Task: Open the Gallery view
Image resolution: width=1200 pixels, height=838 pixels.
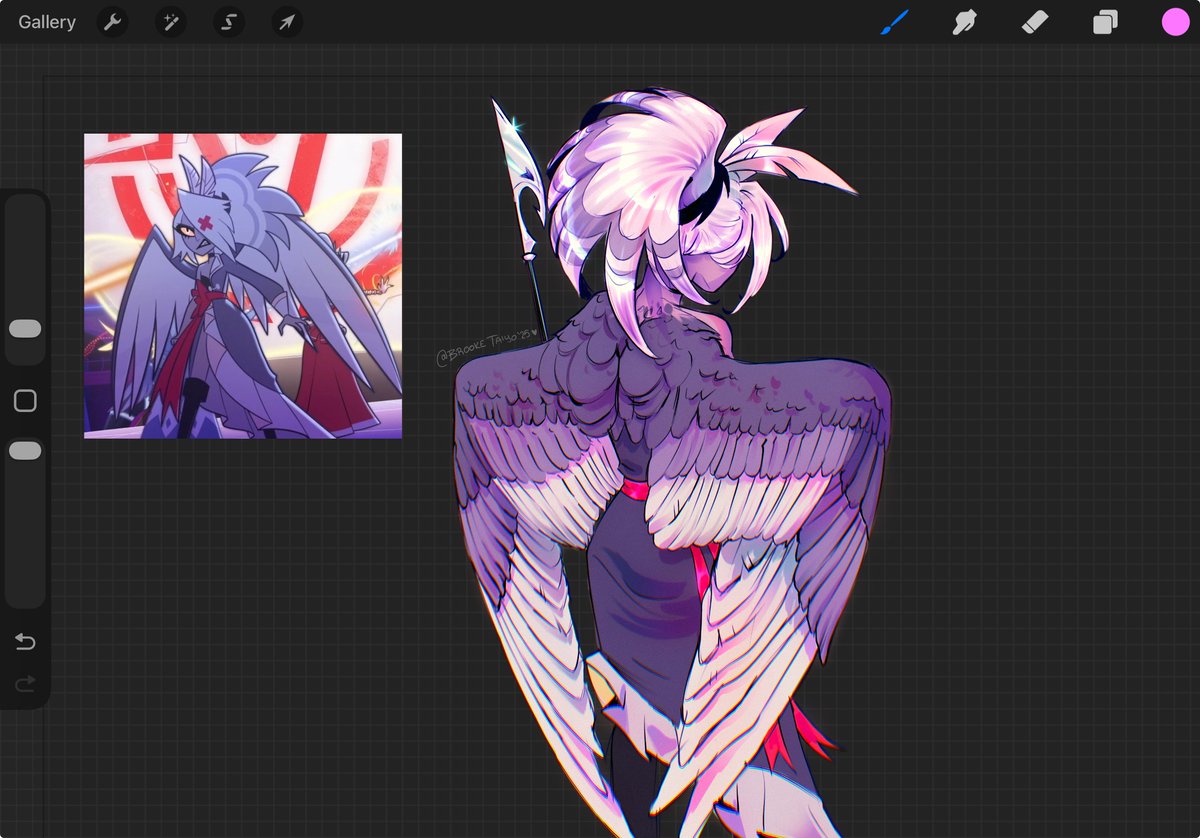Action: pos(47,22)
